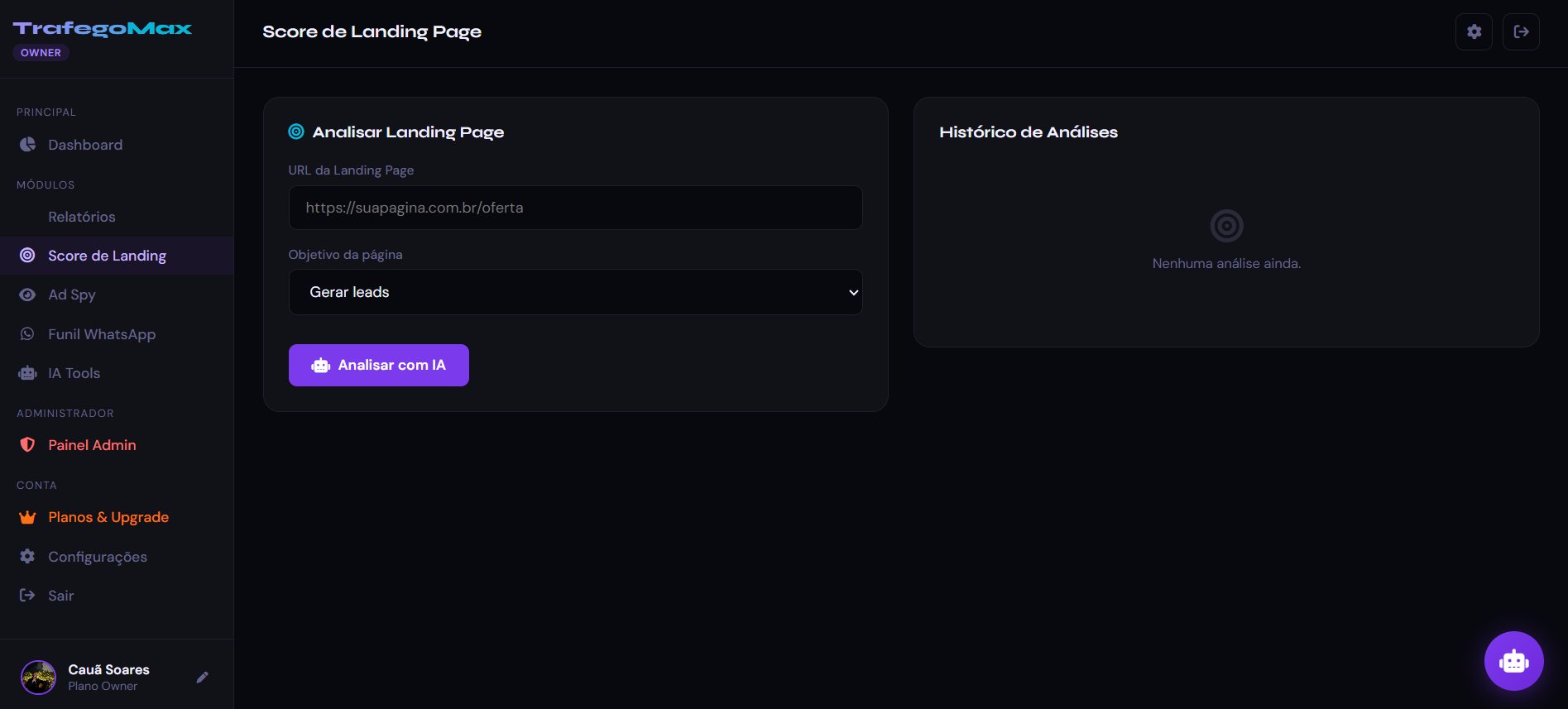The height and width of the screenshot is (709, 1568).
Task: Expand the Objetivo da página dropdown
Action: tap(576, 292)
